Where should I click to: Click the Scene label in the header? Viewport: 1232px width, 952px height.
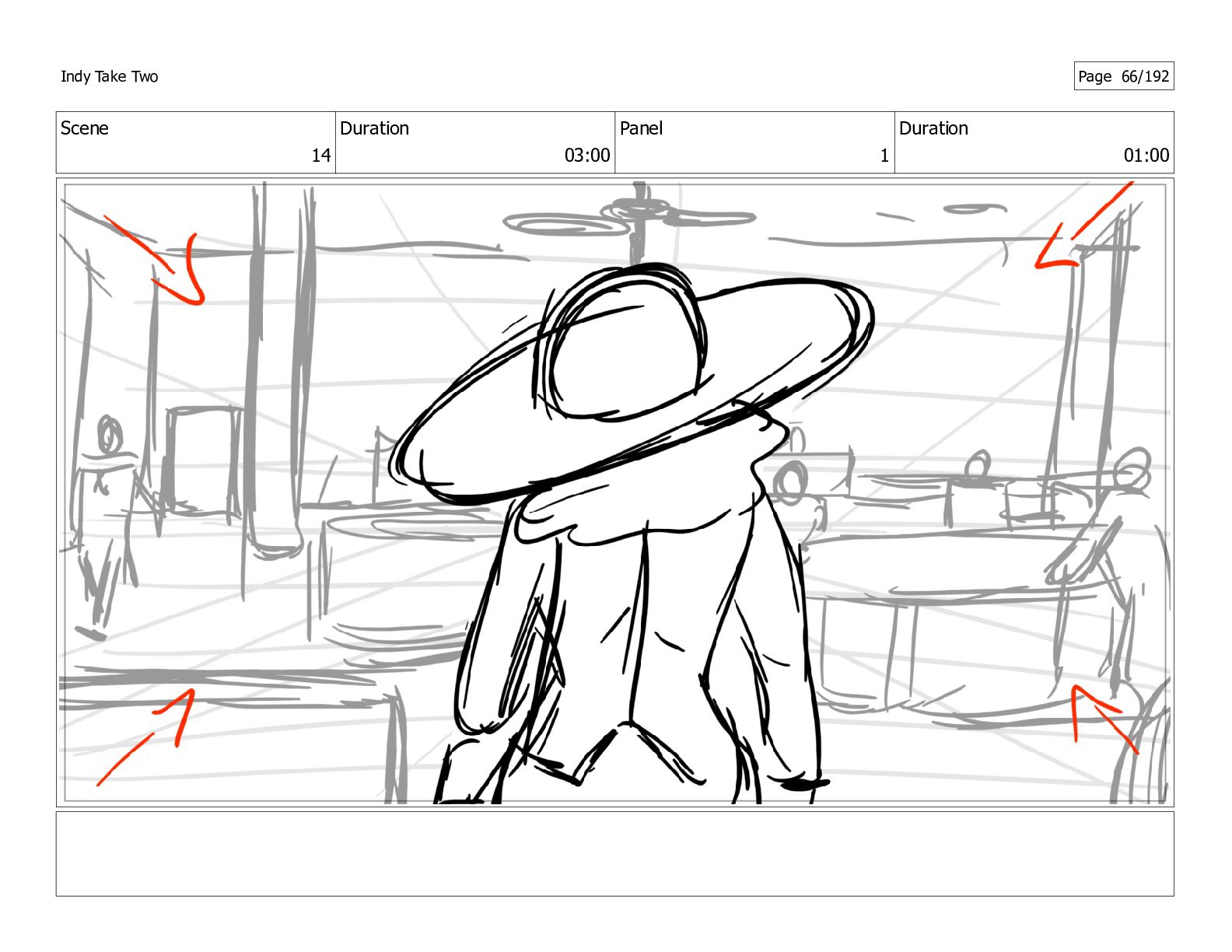pyautogui.click(x=84, y=128)
